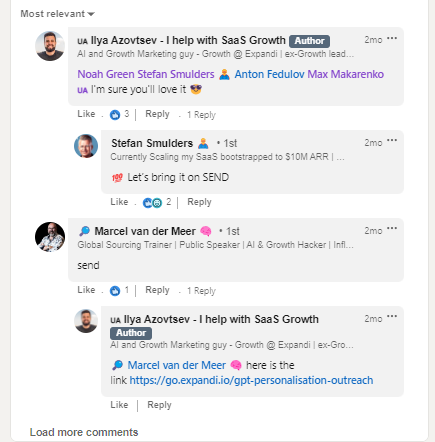Reply to Ilya's top comment
This screenshot has width=435, height=442.
pyautogui.click(x=157, y=114)
